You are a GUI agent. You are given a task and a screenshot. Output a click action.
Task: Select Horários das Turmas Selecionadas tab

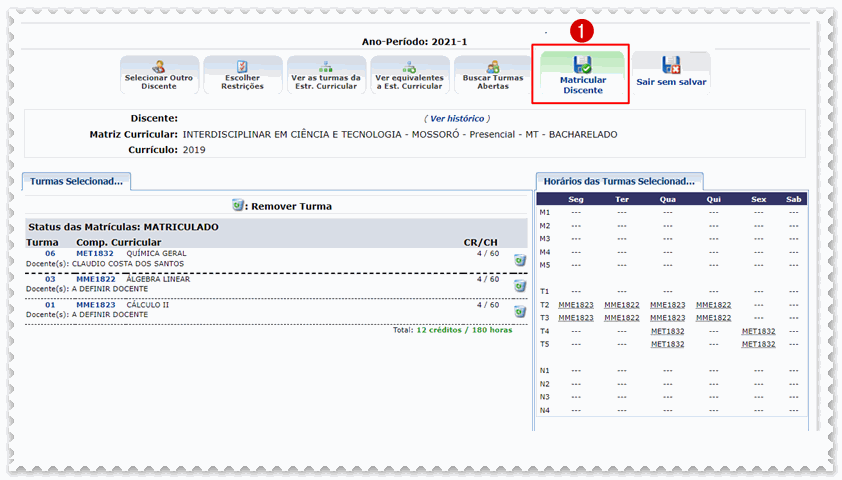(x=619, y=181)
